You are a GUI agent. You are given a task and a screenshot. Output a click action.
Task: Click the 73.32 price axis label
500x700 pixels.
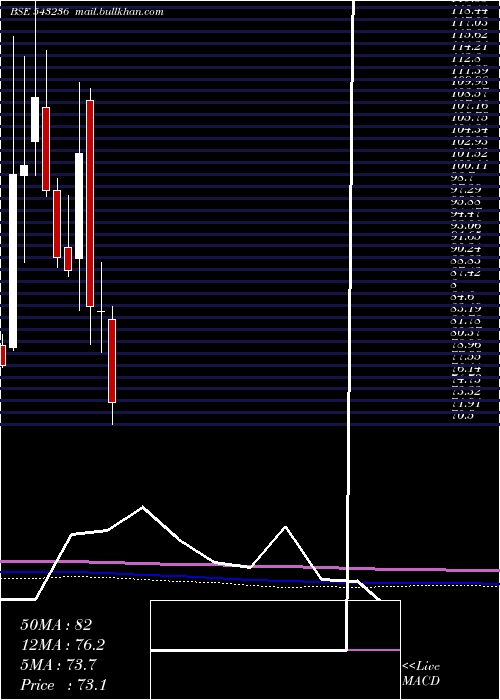point(466,392)
